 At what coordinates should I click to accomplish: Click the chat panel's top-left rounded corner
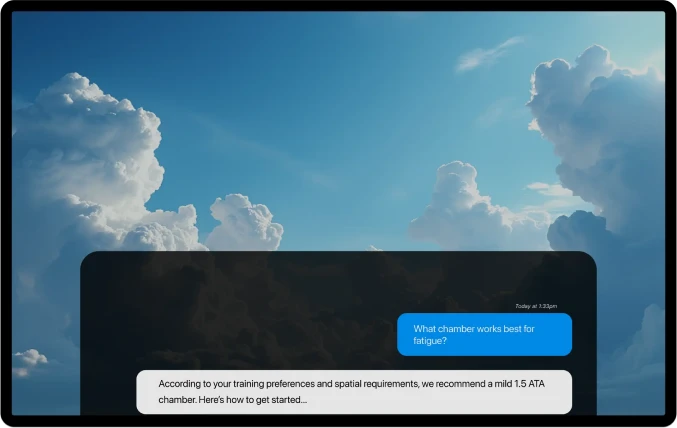[x=89, y=259]
